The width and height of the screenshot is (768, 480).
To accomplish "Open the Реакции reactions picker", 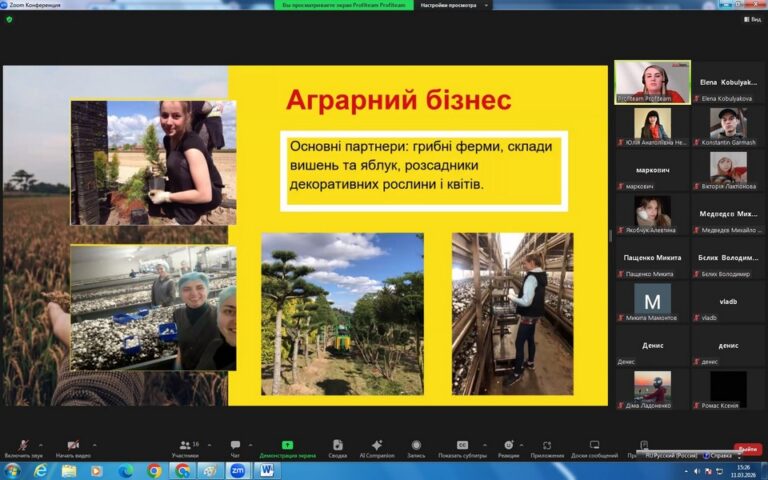I will (508, 446).
